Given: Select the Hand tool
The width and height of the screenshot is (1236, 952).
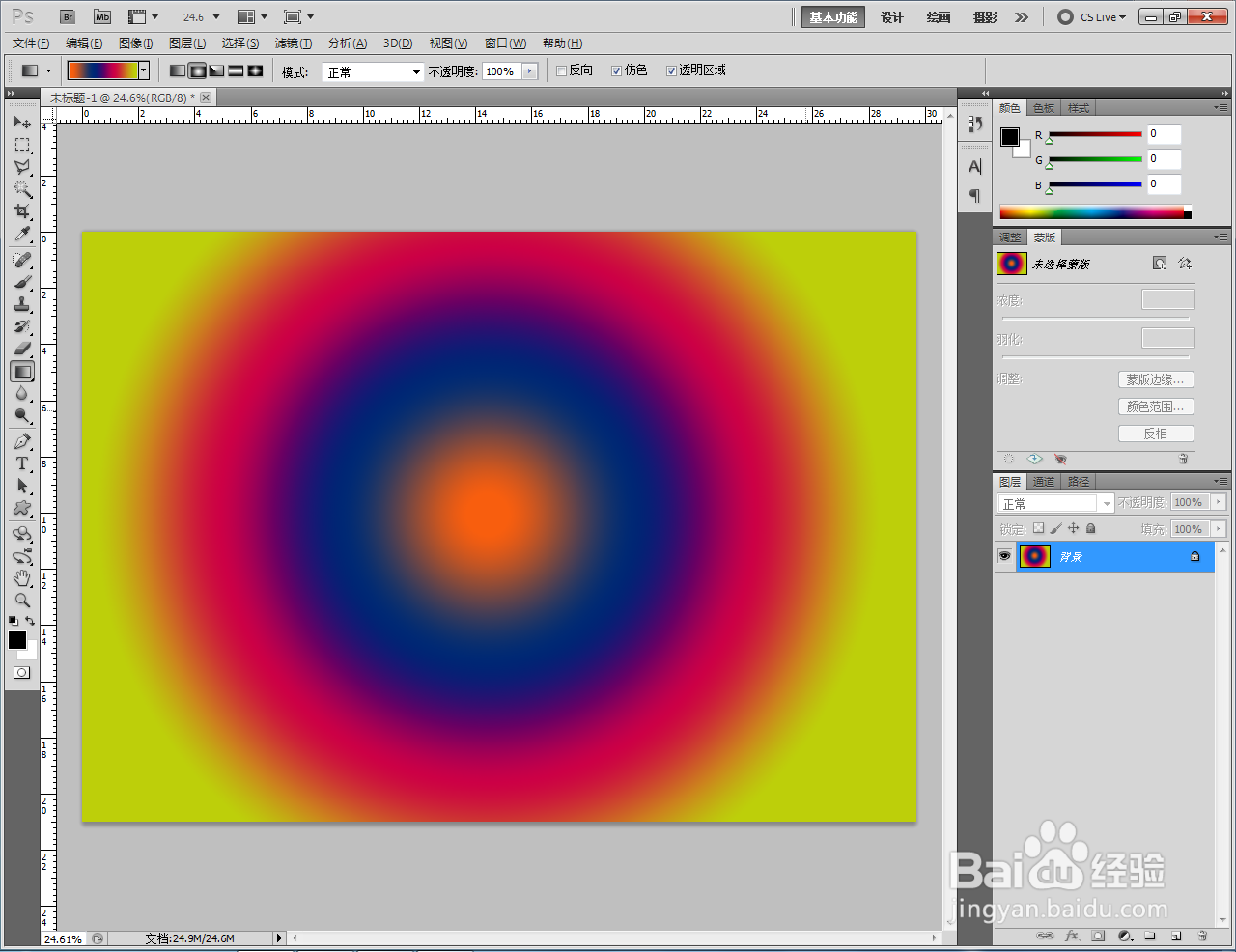Looking at the screenshot, I should point(22,577).
